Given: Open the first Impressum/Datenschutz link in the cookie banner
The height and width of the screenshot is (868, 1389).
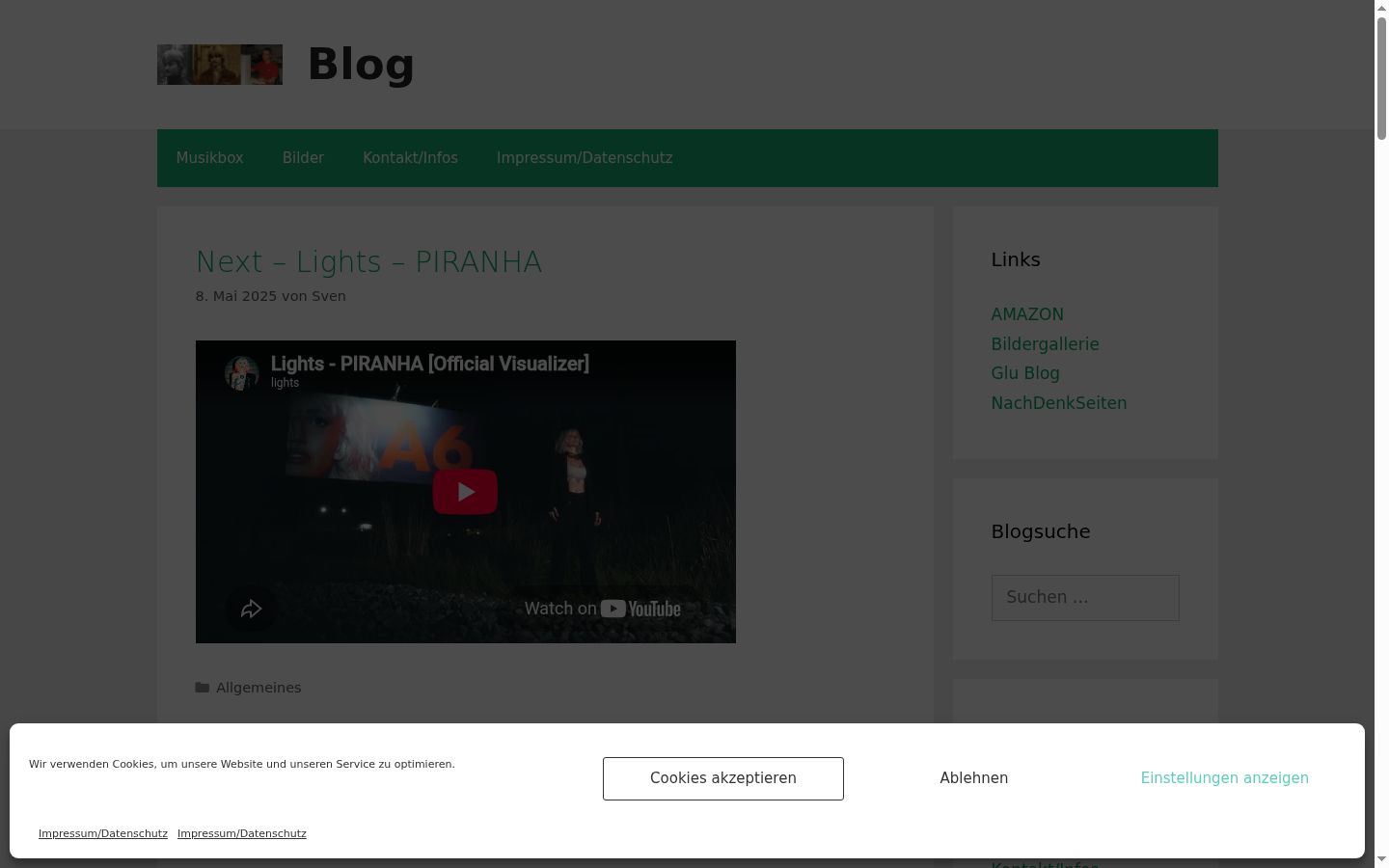Looking at the screenshot, I should point(103,833).
